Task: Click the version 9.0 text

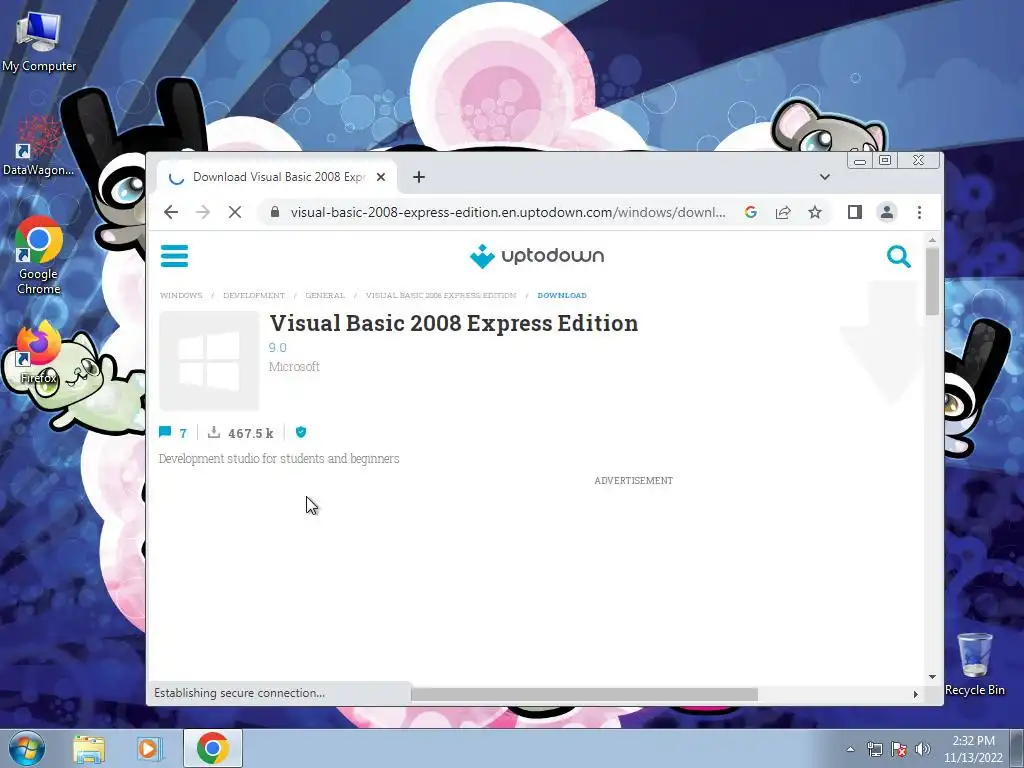Action: [x=278, y=347]
